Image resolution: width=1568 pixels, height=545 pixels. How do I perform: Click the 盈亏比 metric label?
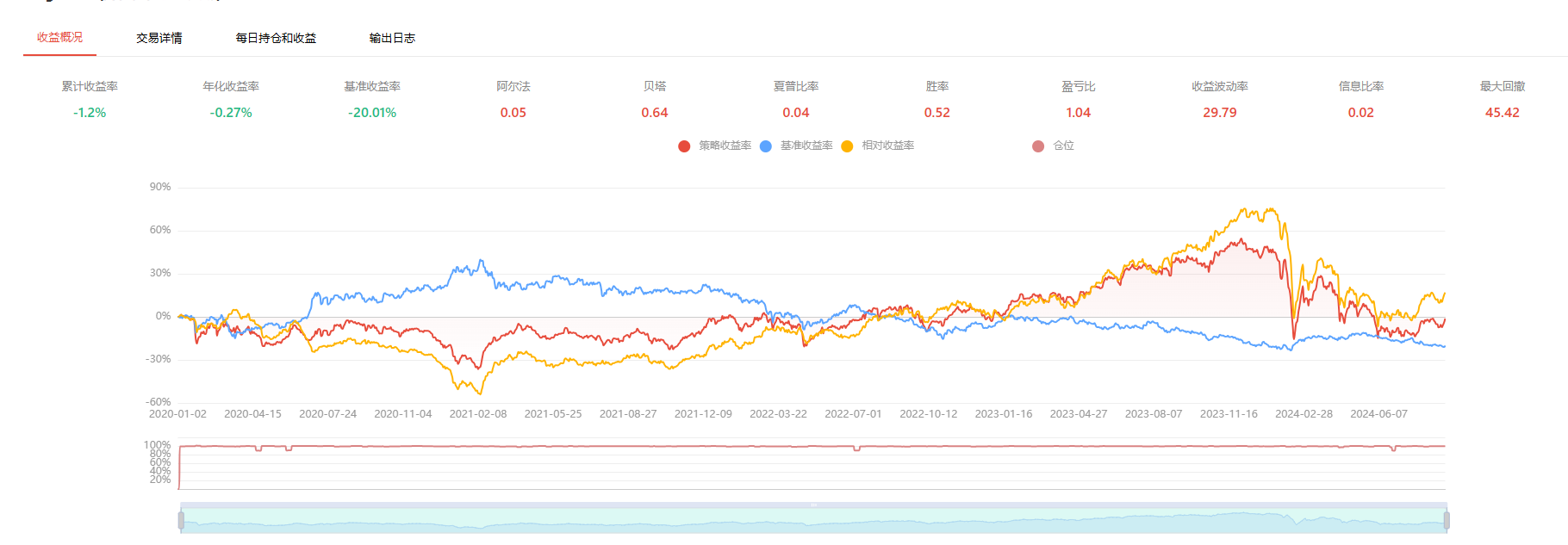[1079, 86]
